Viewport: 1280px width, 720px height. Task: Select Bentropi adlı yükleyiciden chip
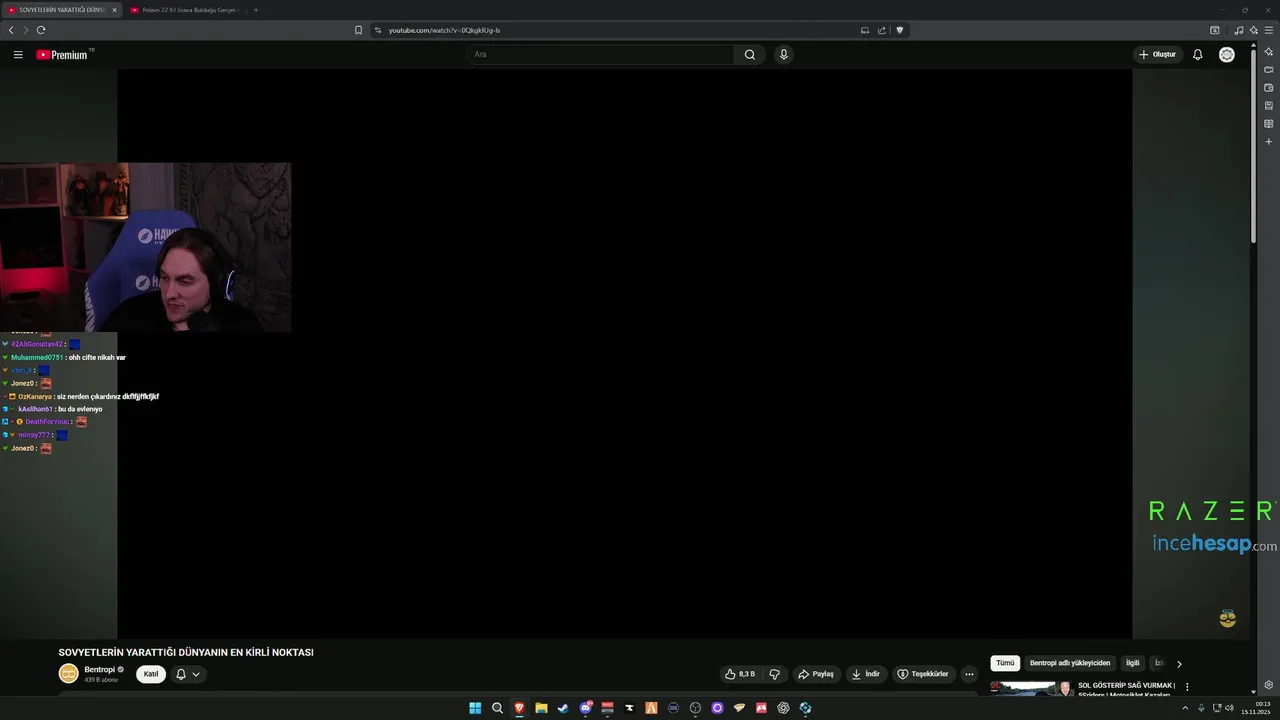coord(1070,663)
